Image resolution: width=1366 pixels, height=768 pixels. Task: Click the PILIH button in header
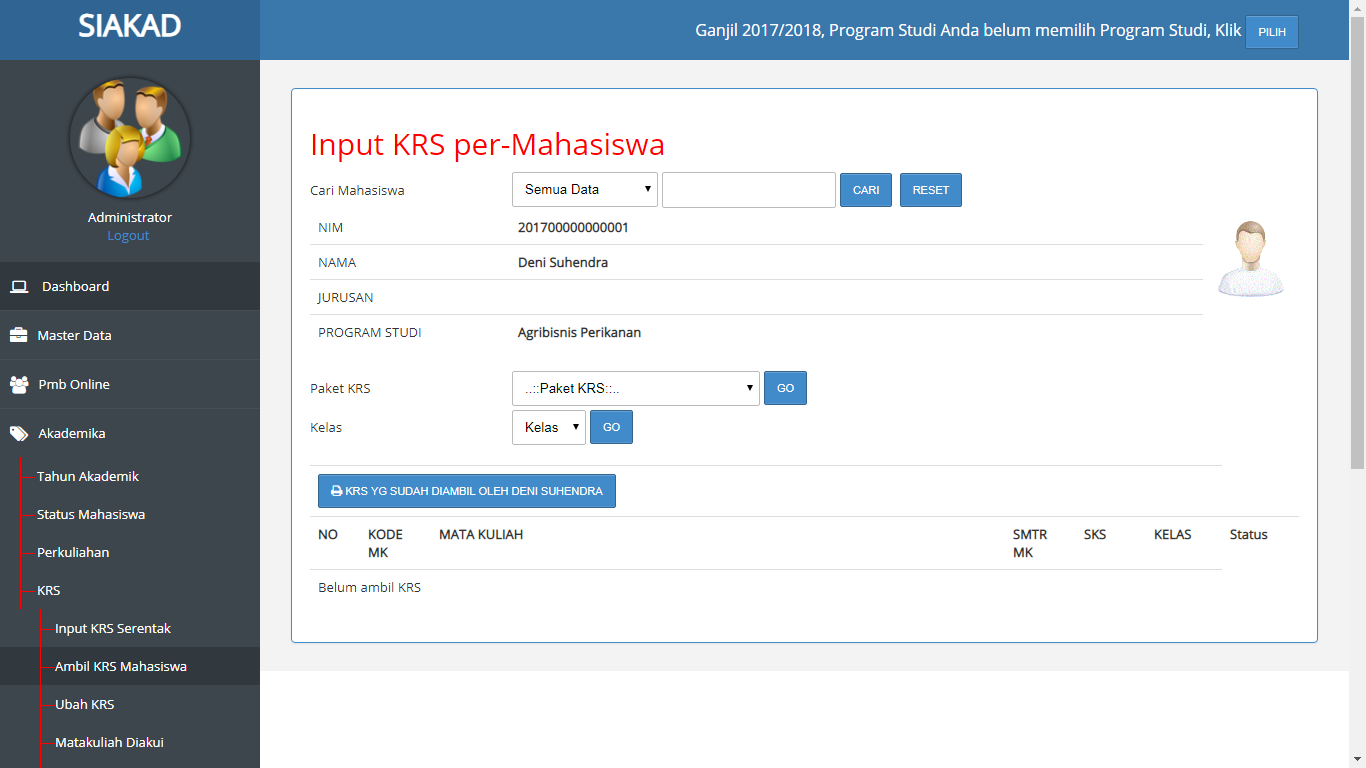pos(1272,32)
